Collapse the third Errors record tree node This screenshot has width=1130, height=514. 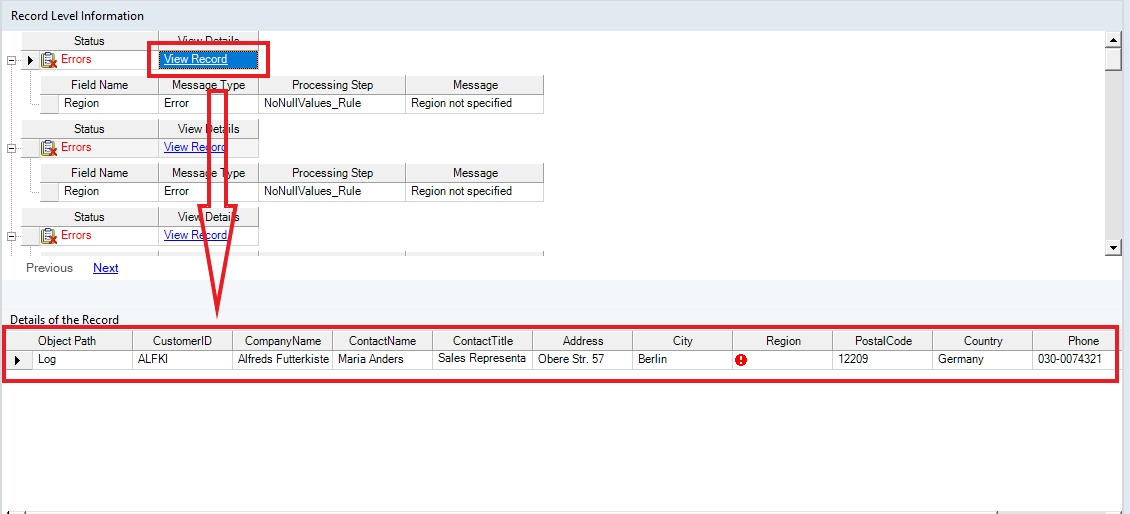(11, 236)
